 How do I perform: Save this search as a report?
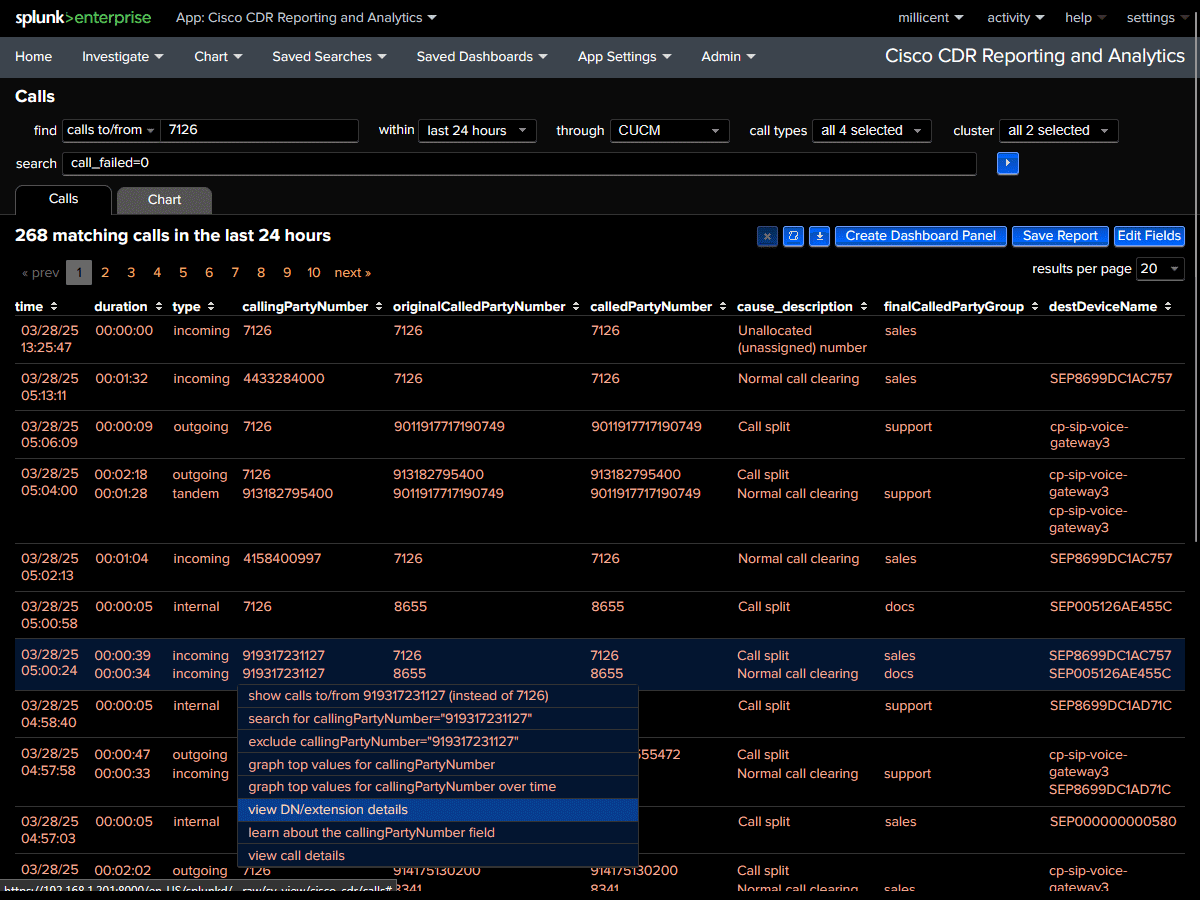(x=1060, y=236)
